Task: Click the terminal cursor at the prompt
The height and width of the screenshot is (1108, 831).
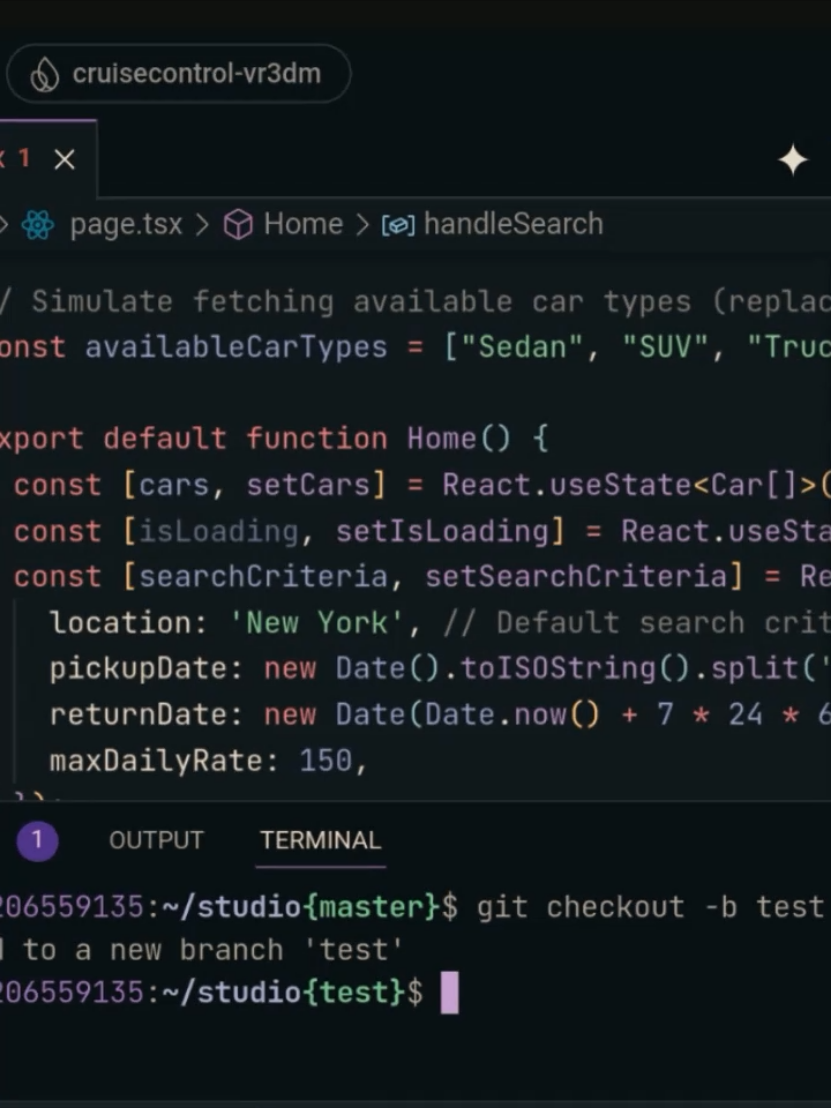Action: 449,993
